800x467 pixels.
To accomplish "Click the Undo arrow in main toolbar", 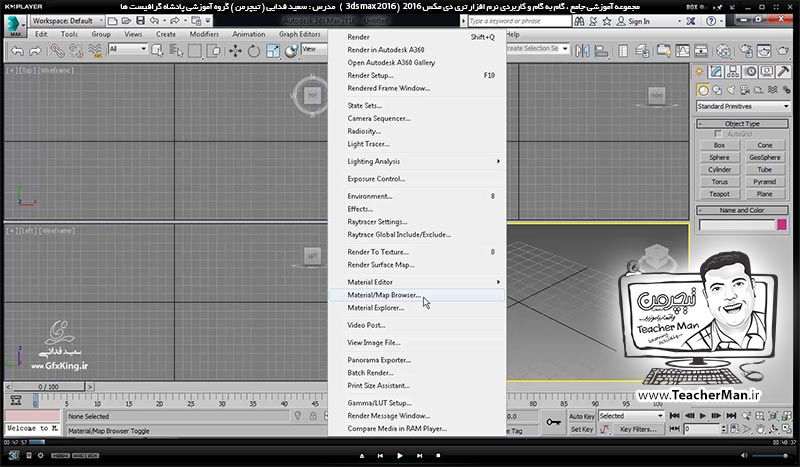I will [17, 51].
